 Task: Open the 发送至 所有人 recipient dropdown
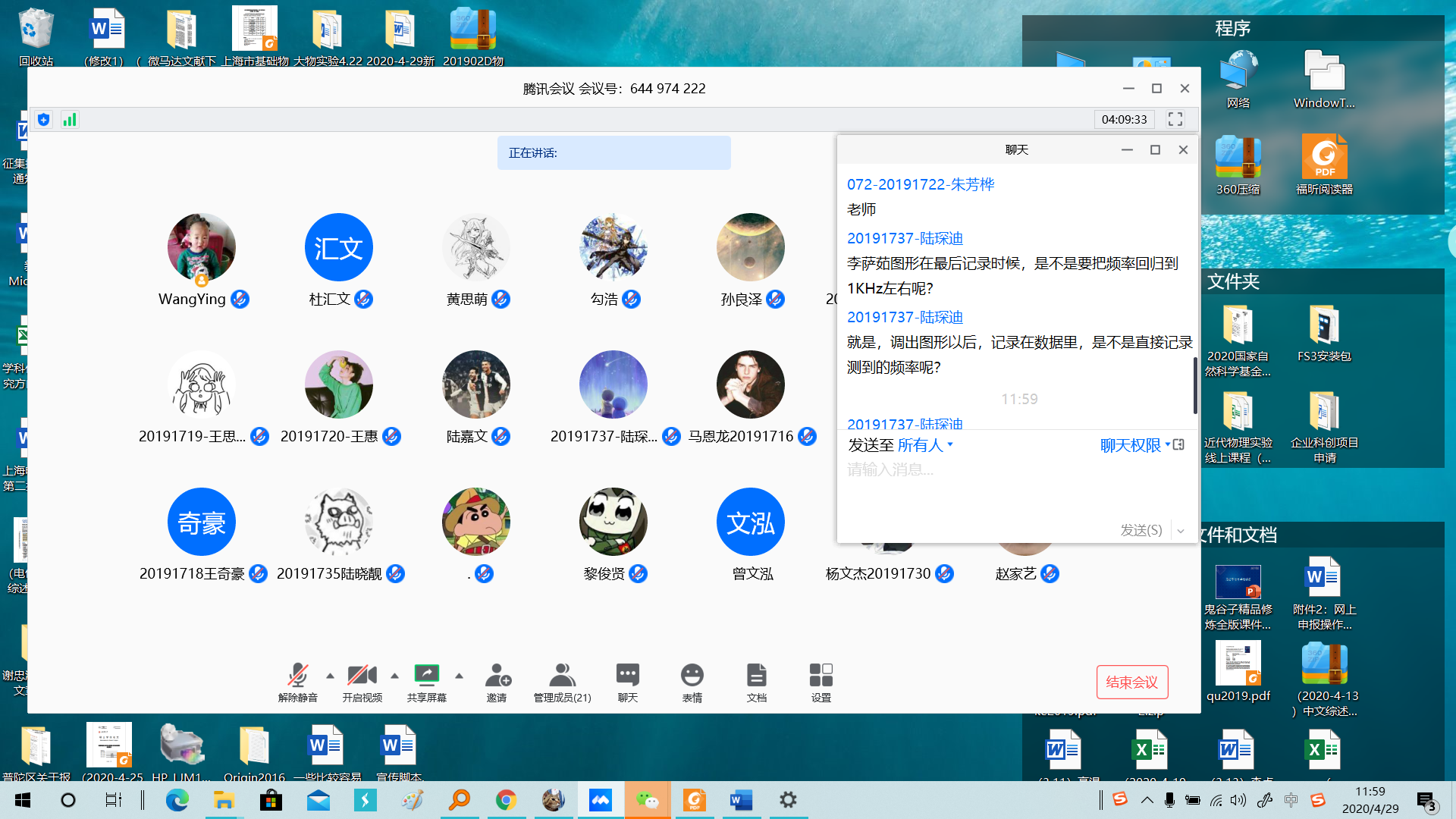(x=924, y=445)
